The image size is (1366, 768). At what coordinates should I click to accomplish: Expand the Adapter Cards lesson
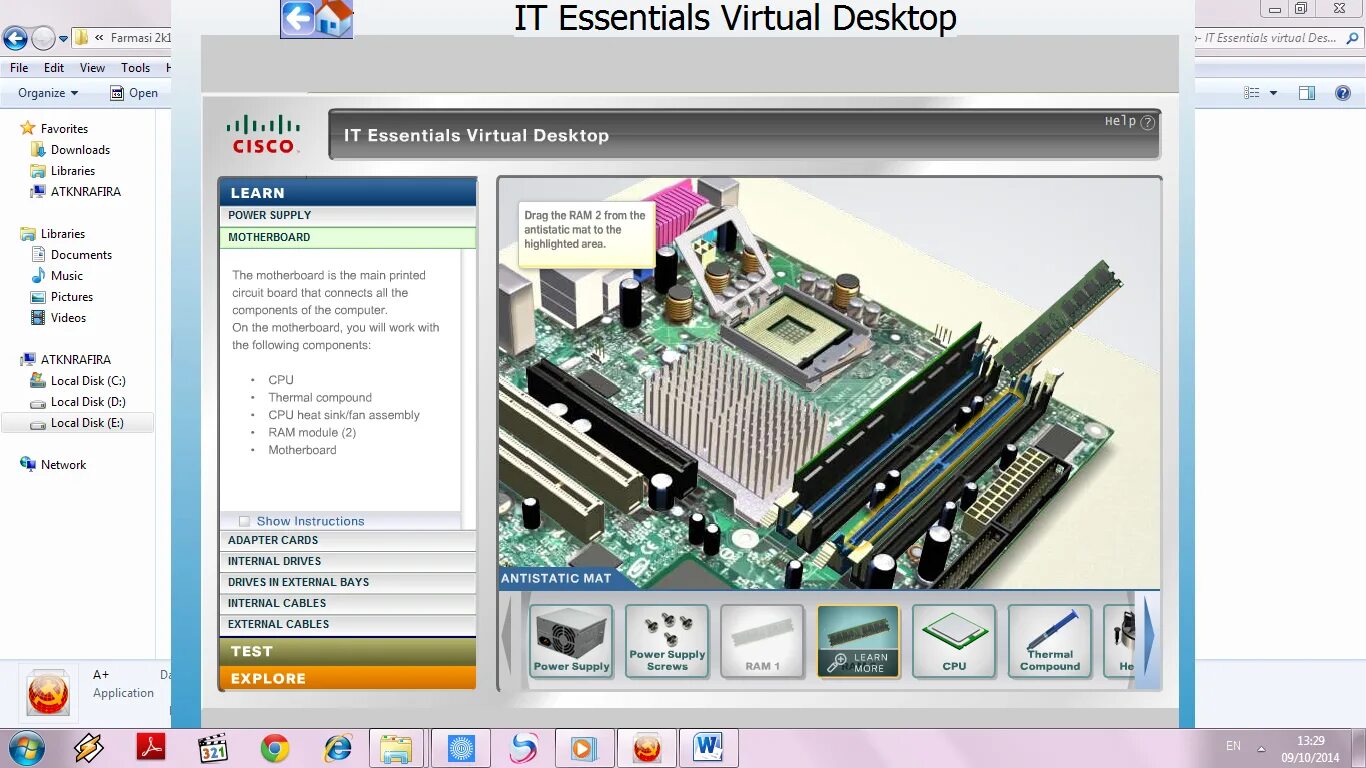point(347,540)
